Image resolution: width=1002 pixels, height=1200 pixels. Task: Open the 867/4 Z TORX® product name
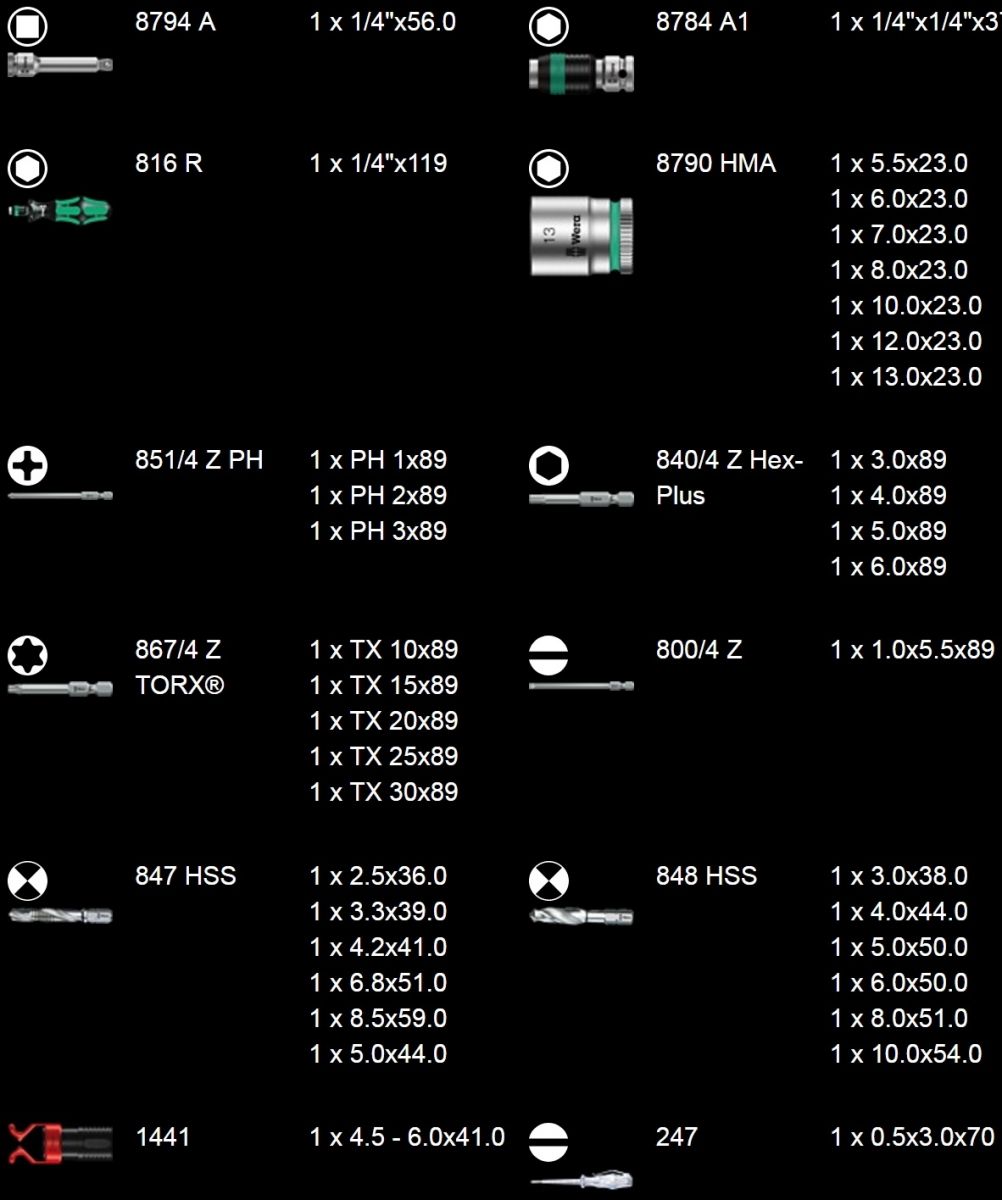[x=180, y=668]
